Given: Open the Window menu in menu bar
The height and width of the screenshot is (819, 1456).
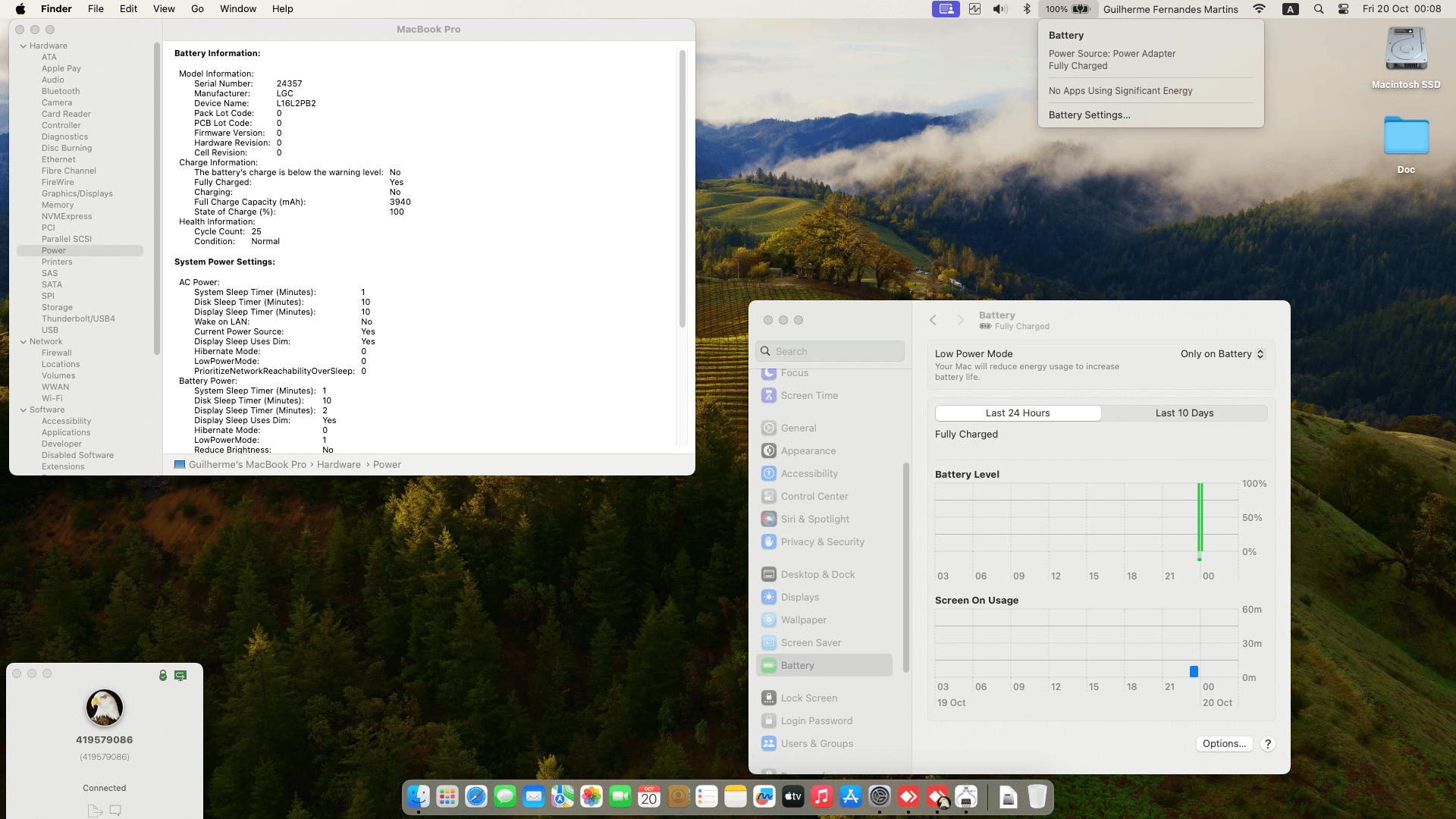Looking at the screenshot, I should (237, 9).
